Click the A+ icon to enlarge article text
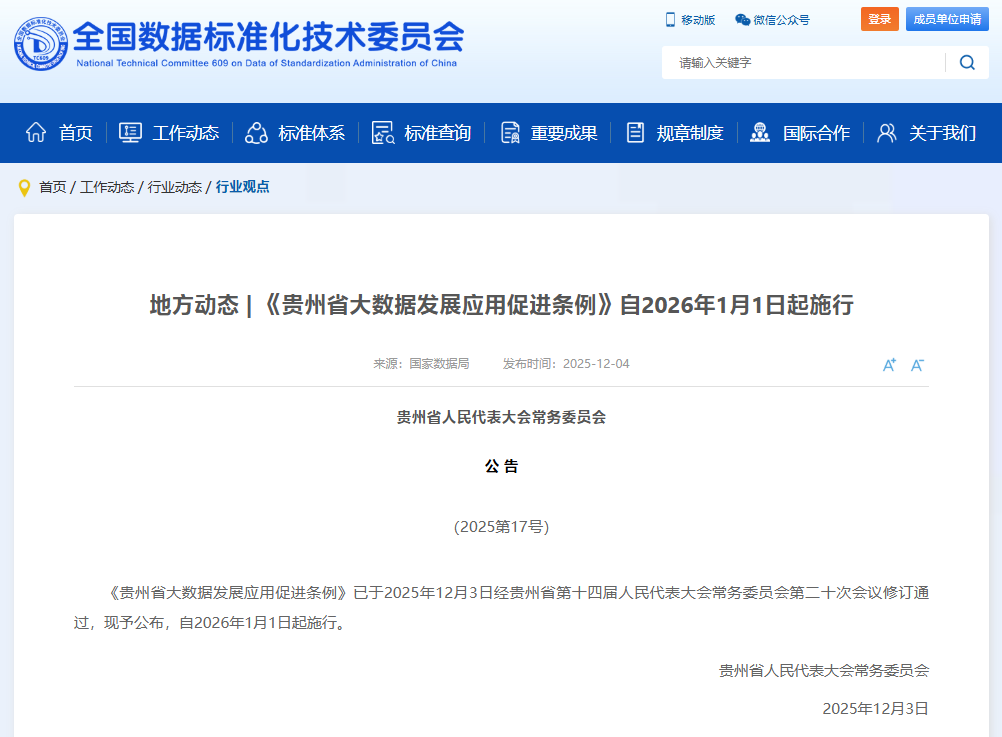 click(888, 365)
